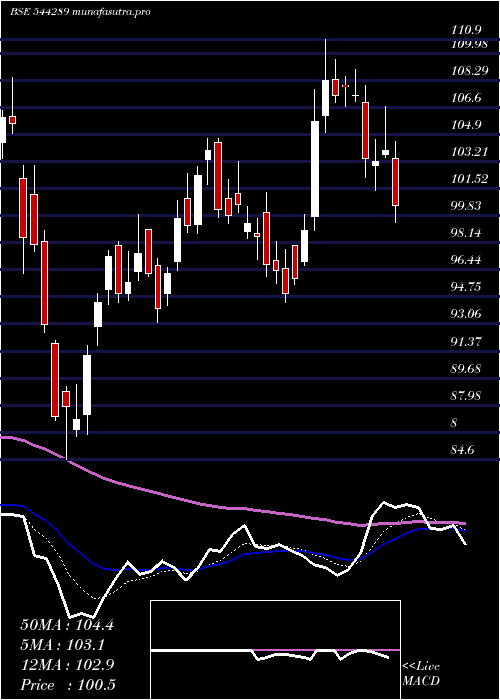The height and width of the screenshot is (700, 500).
Task: Click the 108.29 price axis label
Action: coord(470,71)
